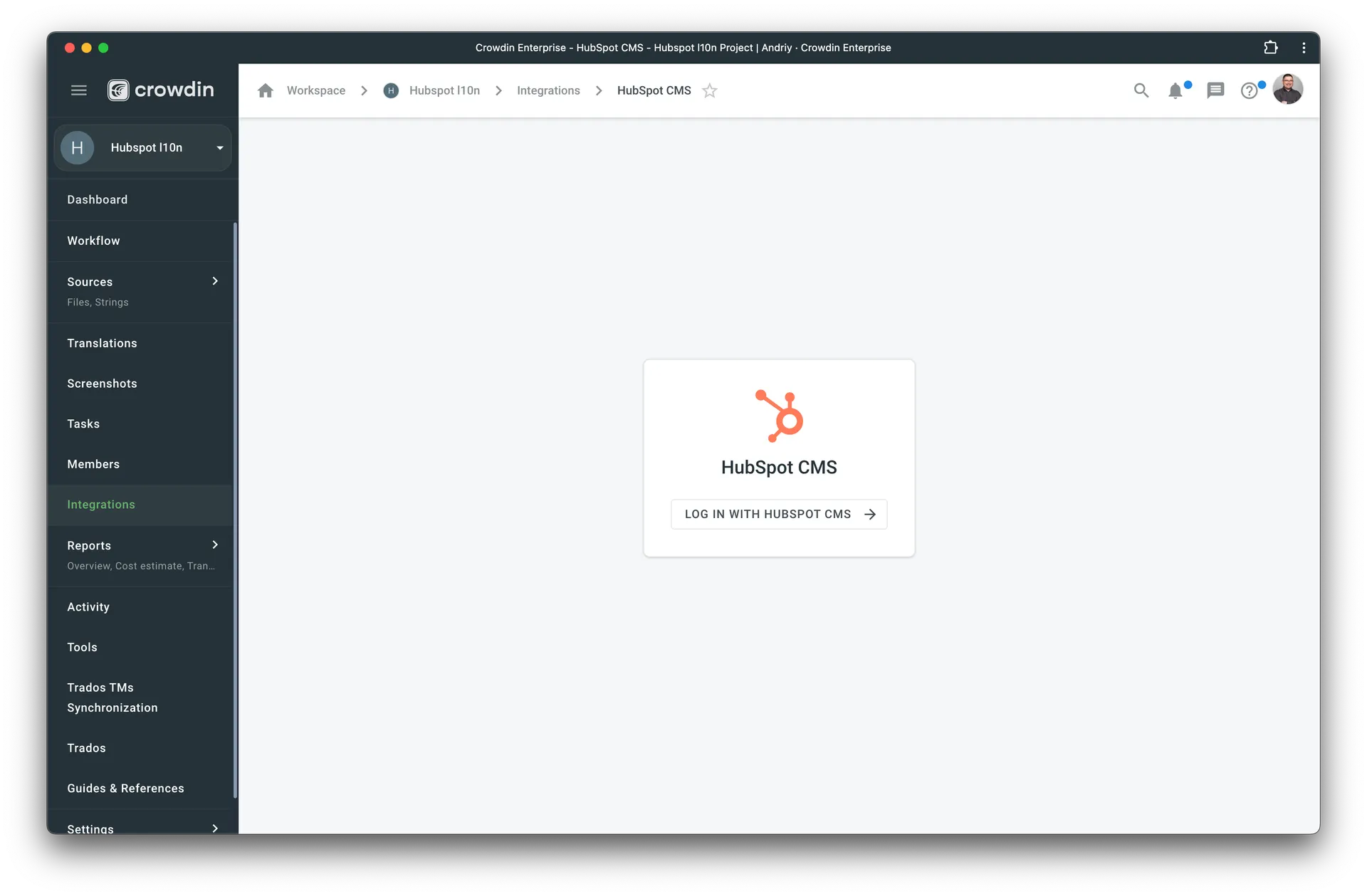Open the notifications bell
Viewport: 1367px width, 896px height.
click(x=1175, y=90)
